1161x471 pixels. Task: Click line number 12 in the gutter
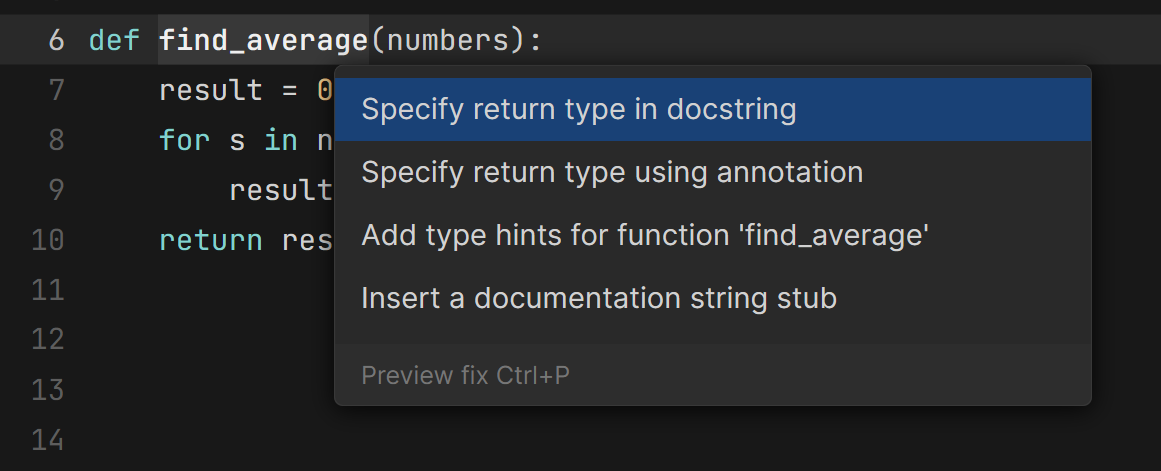[x=48, y=340]
